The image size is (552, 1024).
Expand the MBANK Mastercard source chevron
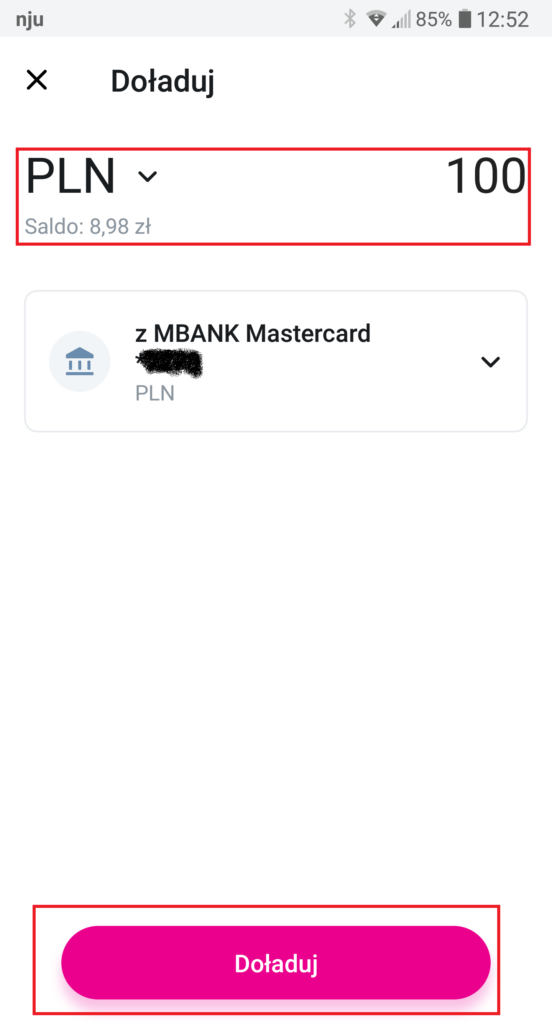[491, 361]
